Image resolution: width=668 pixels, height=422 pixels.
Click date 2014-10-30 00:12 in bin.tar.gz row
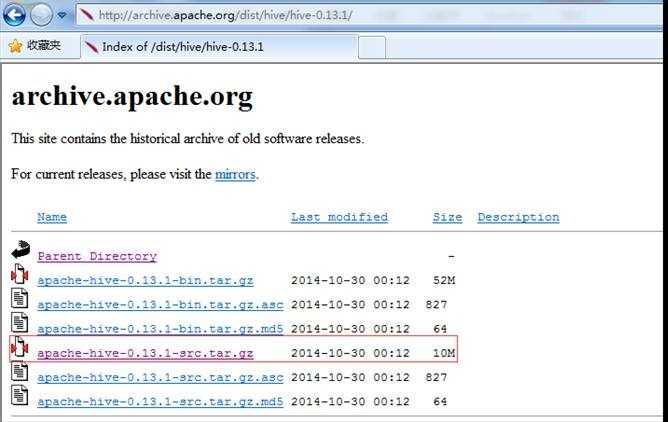click(x=350, y=281)
